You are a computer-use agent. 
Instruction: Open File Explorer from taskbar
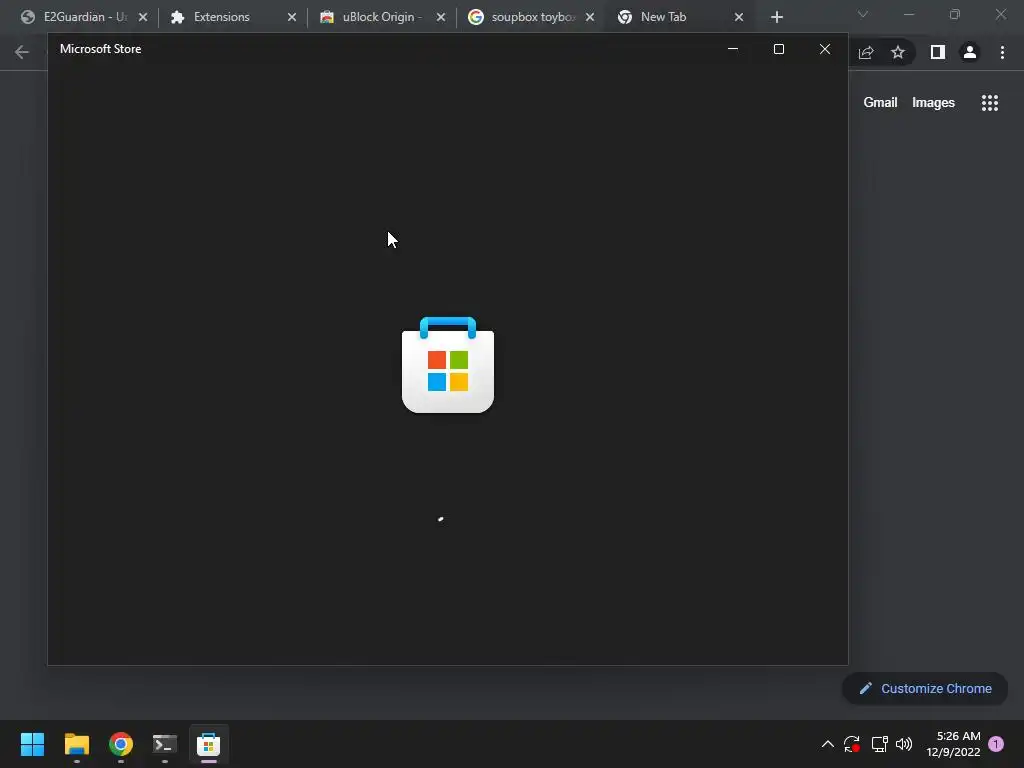coord(76,744)
